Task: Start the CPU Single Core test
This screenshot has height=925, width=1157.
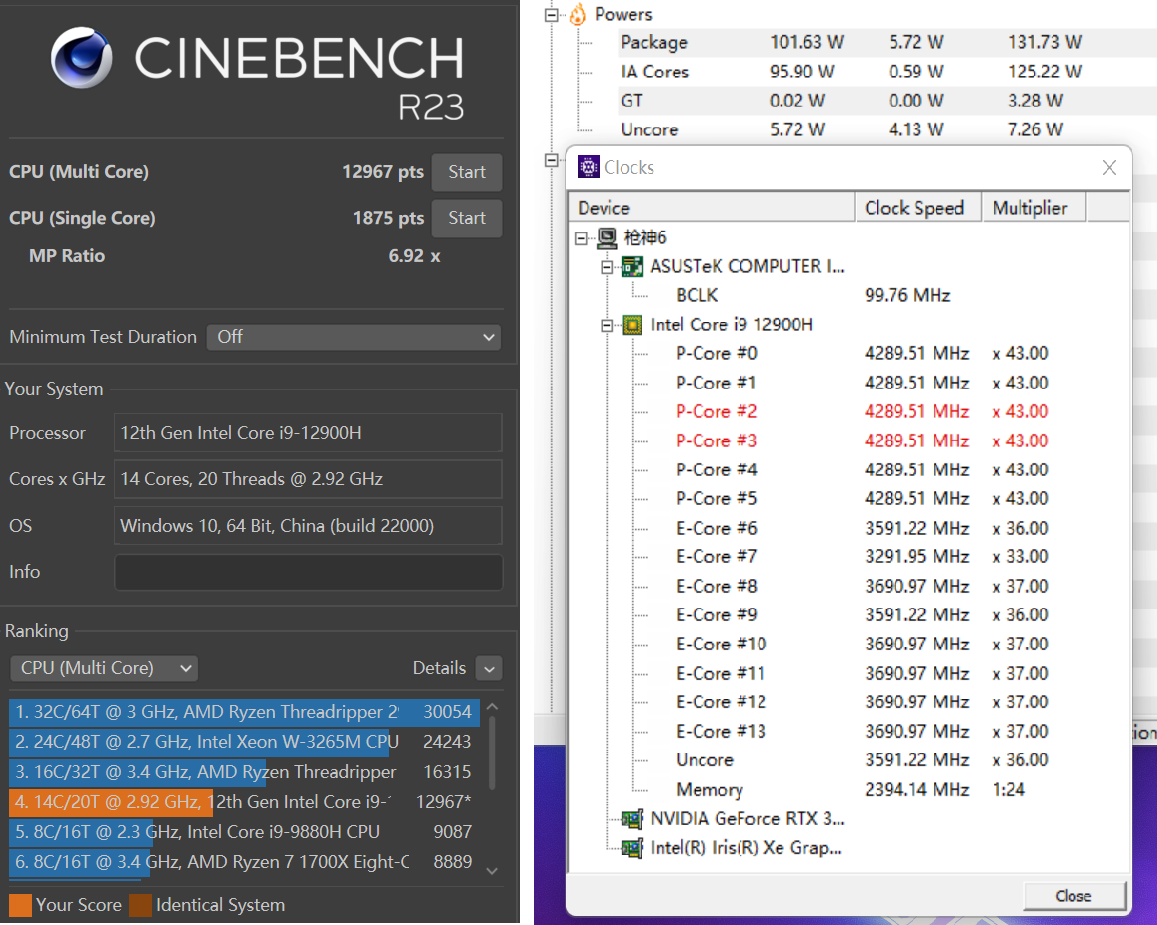Action: pyautogui.click(x=467, y=218)
